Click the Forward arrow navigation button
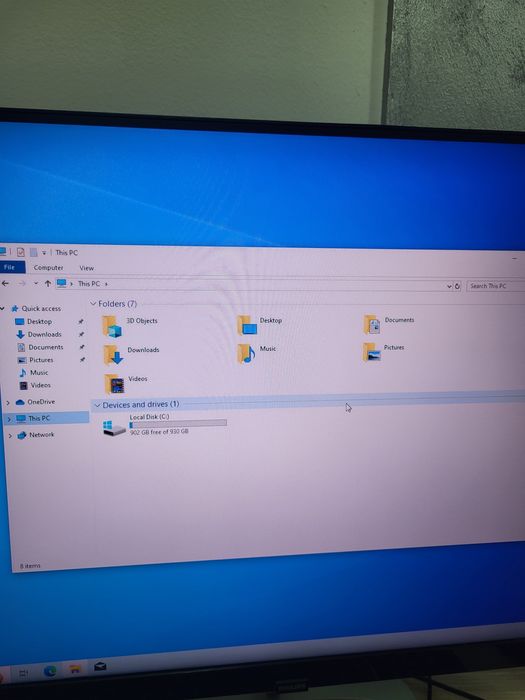 tap(21, 283)
